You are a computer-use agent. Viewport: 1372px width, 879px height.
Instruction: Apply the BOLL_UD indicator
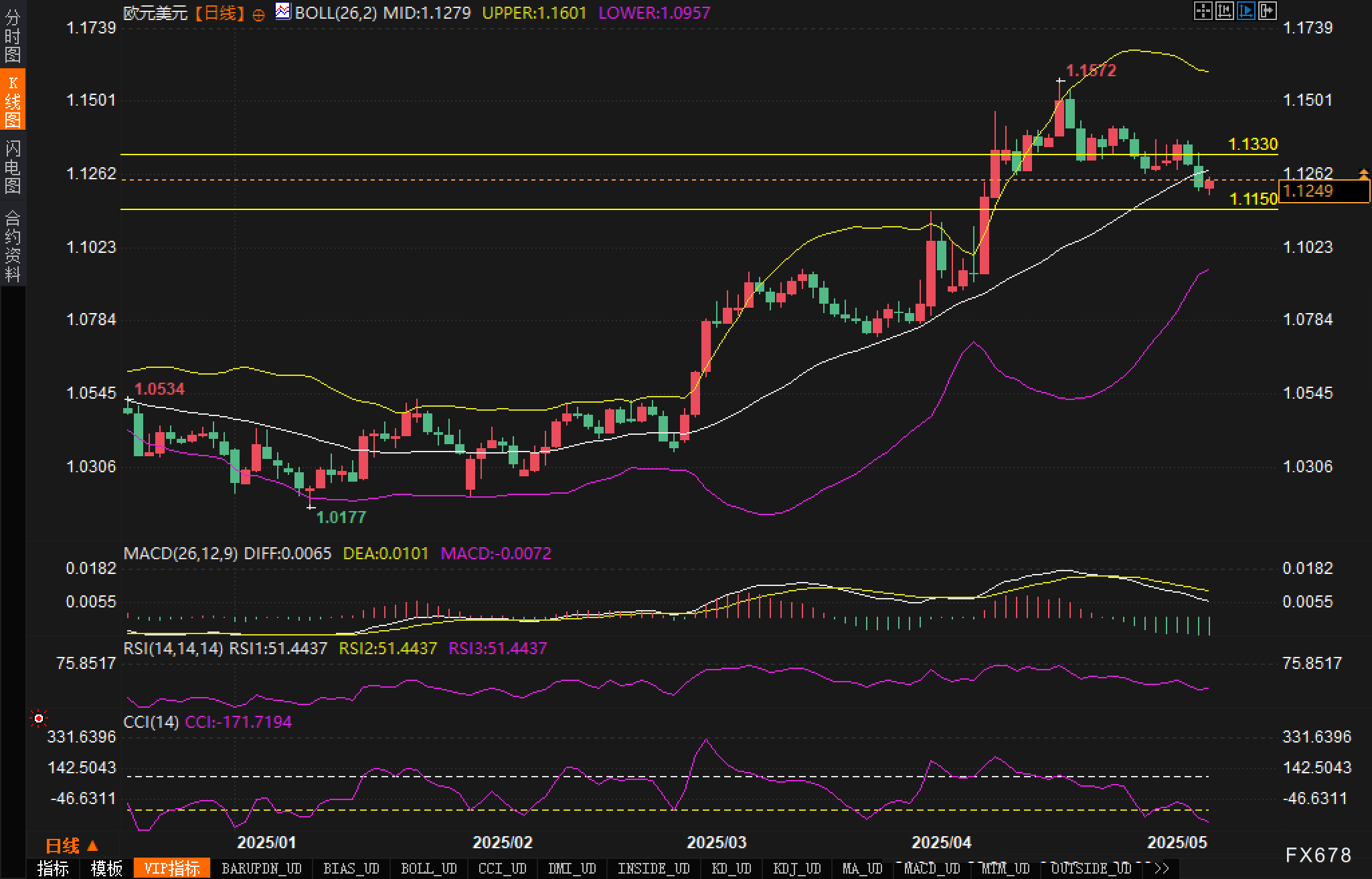click(x=428, y=868)
